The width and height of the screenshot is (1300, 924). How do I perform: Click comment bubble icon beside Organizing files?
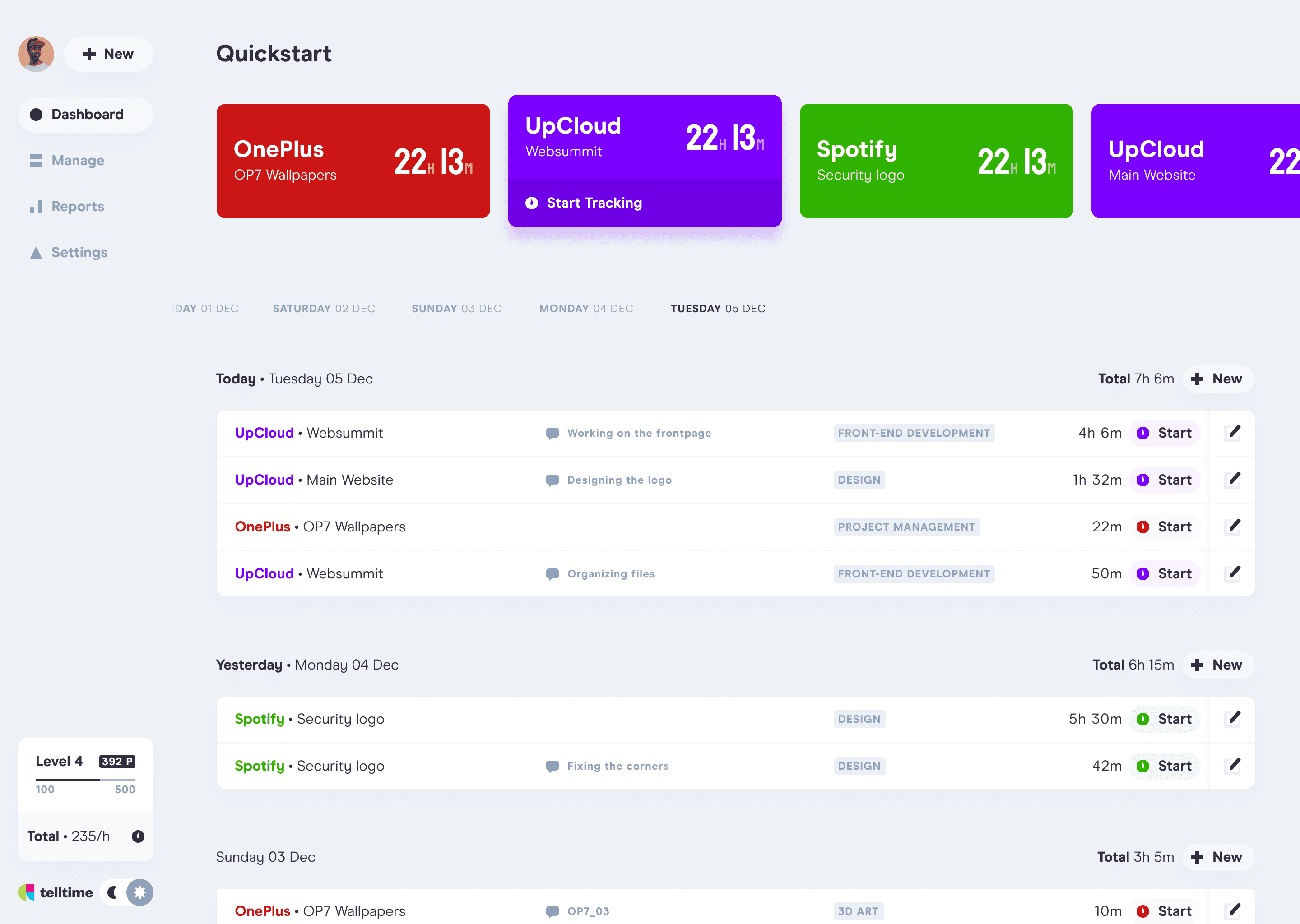552,573
